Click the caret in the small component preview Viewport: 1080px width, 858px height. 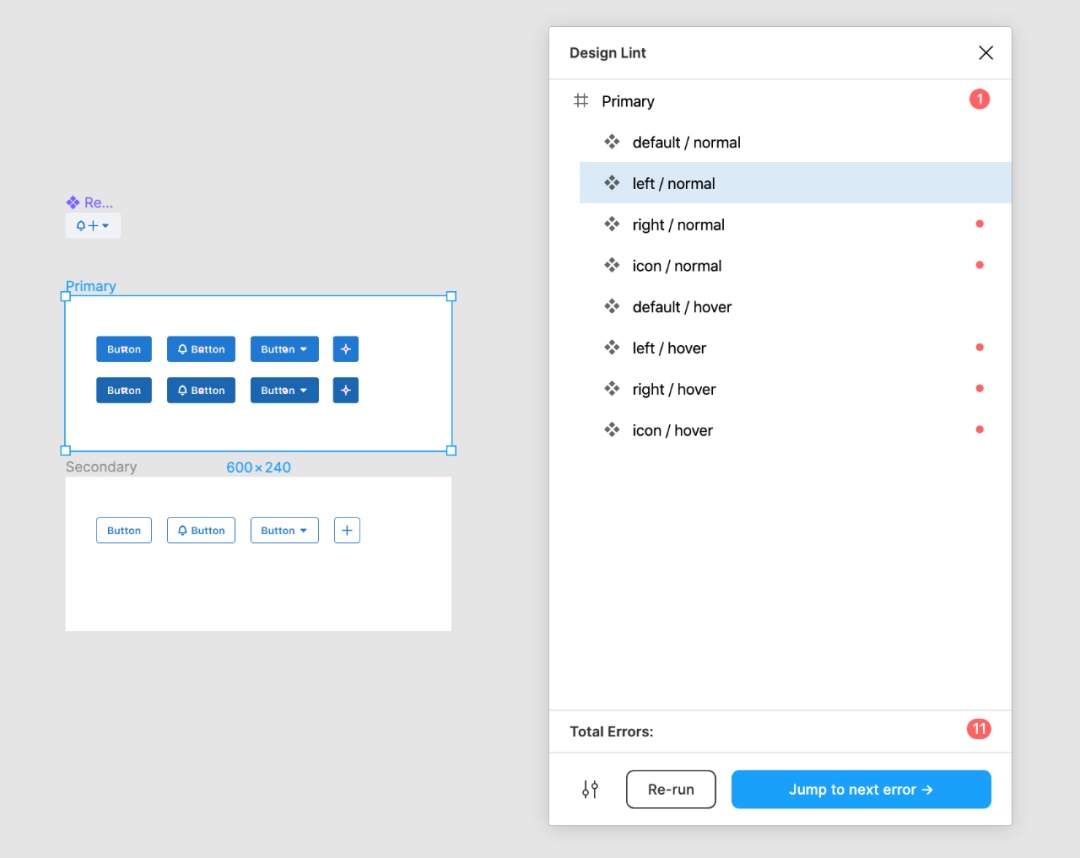click(106, 226)
